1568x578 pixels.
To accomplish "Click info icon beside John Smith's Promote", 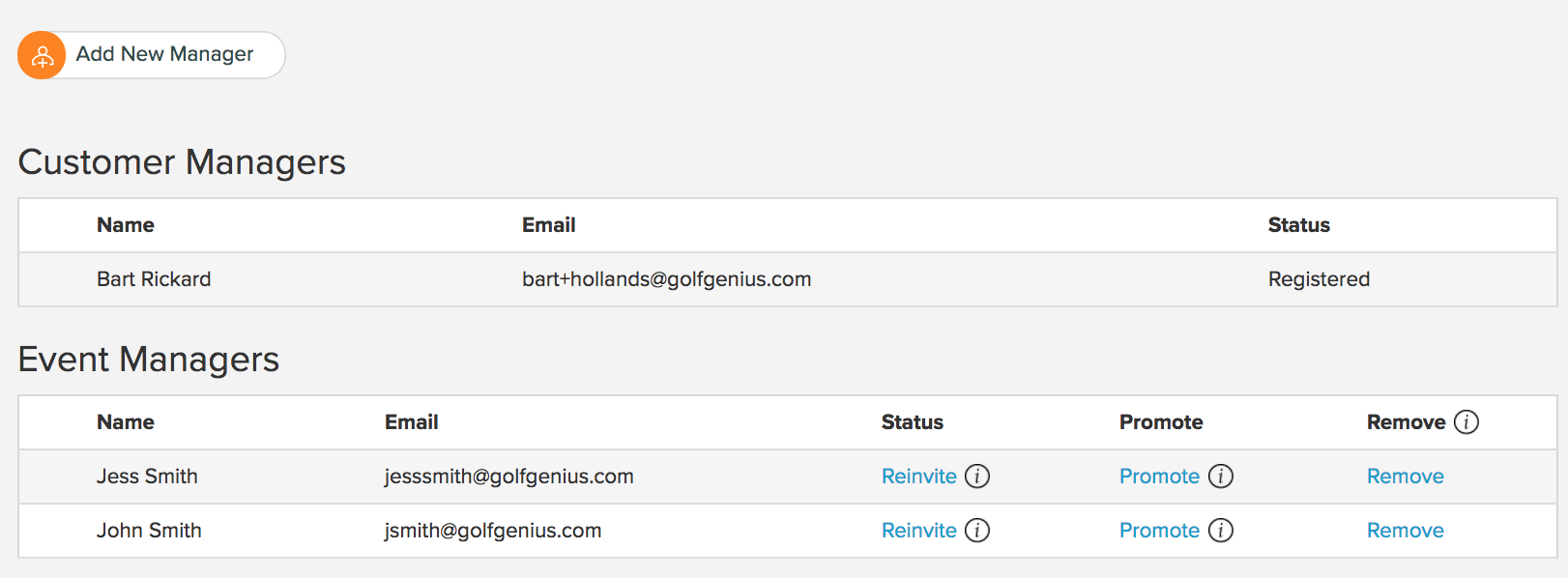I will 1221,531.
